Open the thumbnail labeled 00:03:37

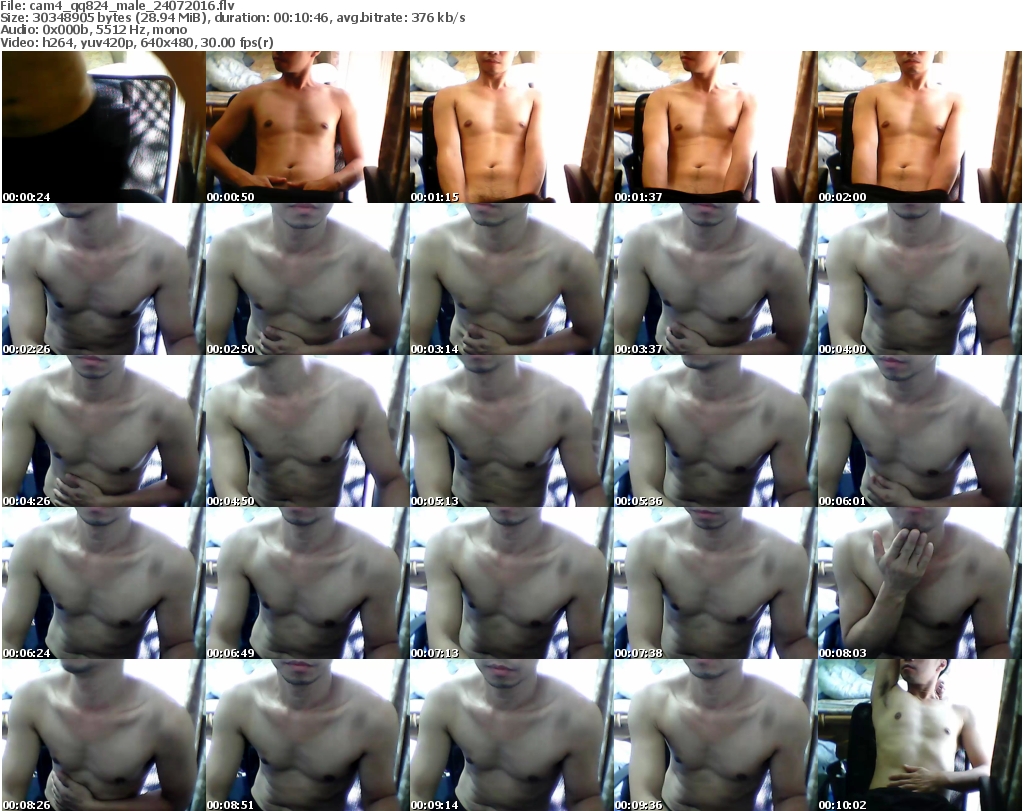(715, 279)
